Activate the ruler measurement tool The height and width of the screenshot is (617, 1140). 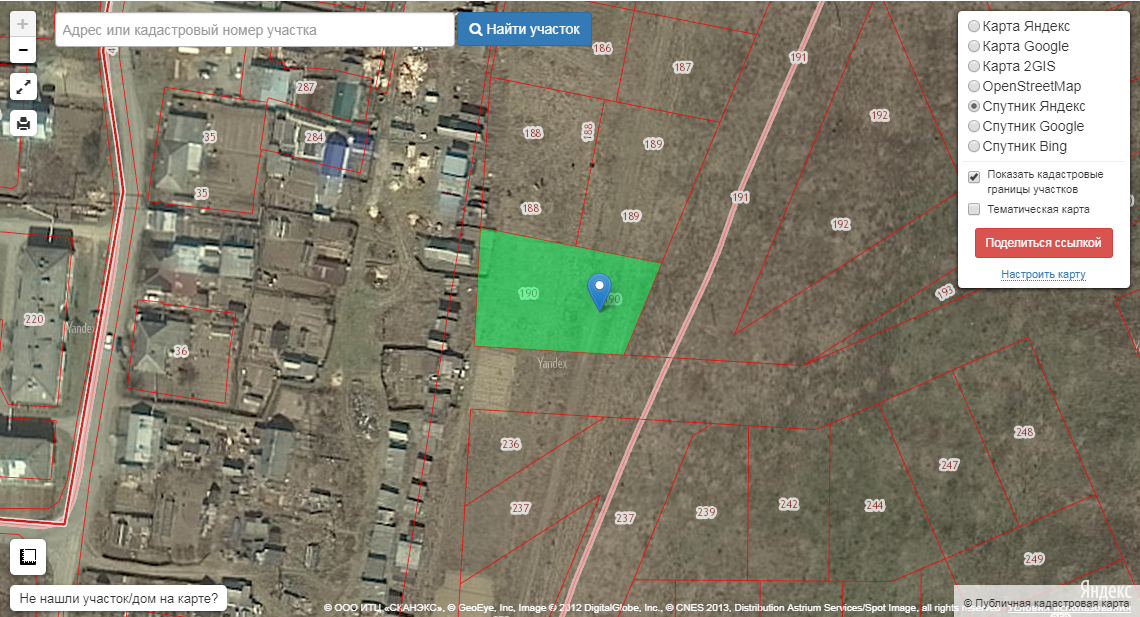point(27,557)
